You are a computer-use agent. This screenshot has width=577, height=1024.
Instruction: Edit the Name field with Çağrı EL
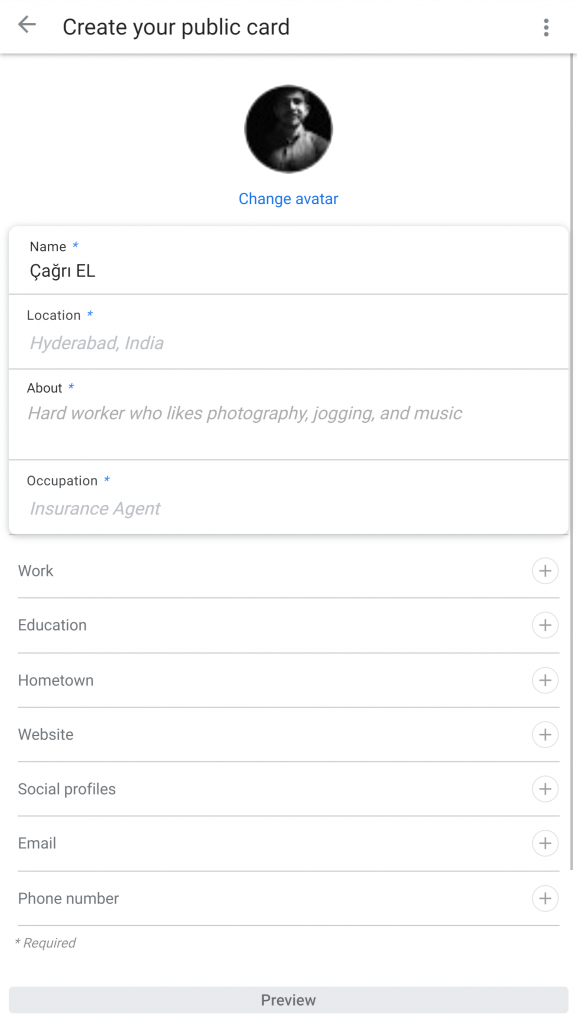pos(288,261)
